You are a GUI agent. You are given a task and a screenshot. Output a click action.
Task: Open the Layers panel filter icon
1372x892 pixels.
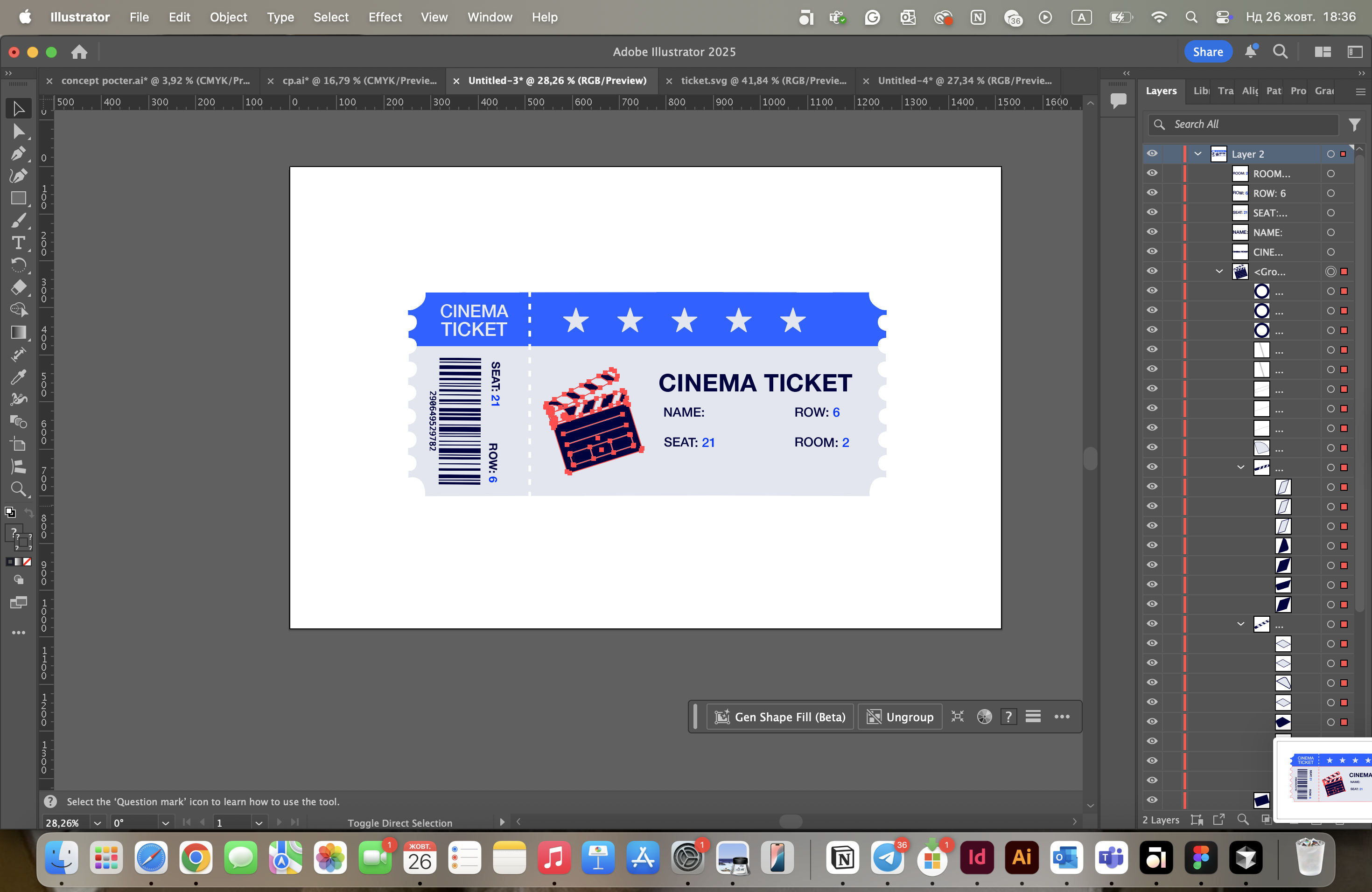(1354, 125)
